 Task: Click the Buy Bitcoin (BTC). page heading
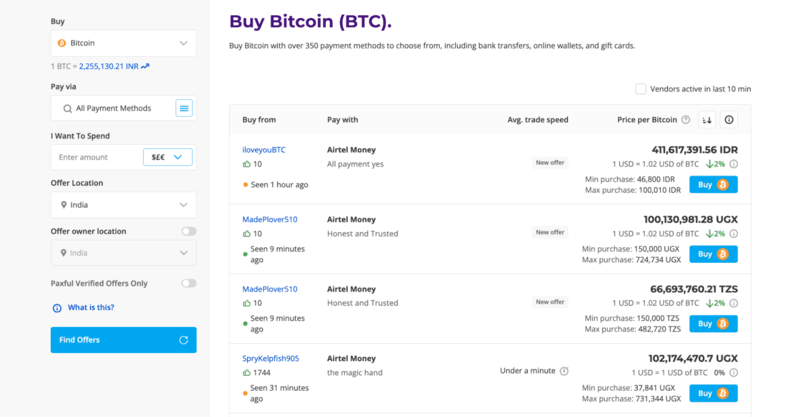[310, 21]
